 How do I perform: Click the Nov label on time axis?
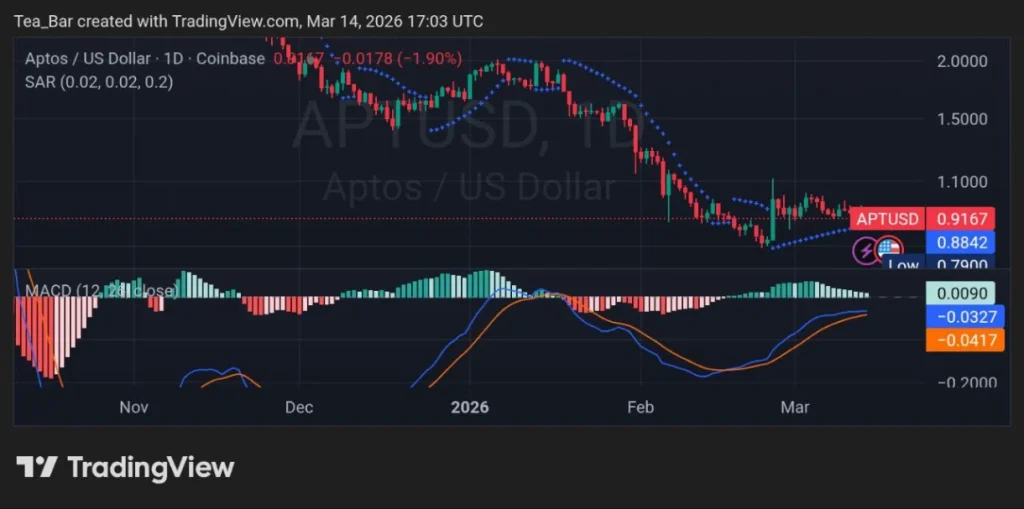pos(133,407)
